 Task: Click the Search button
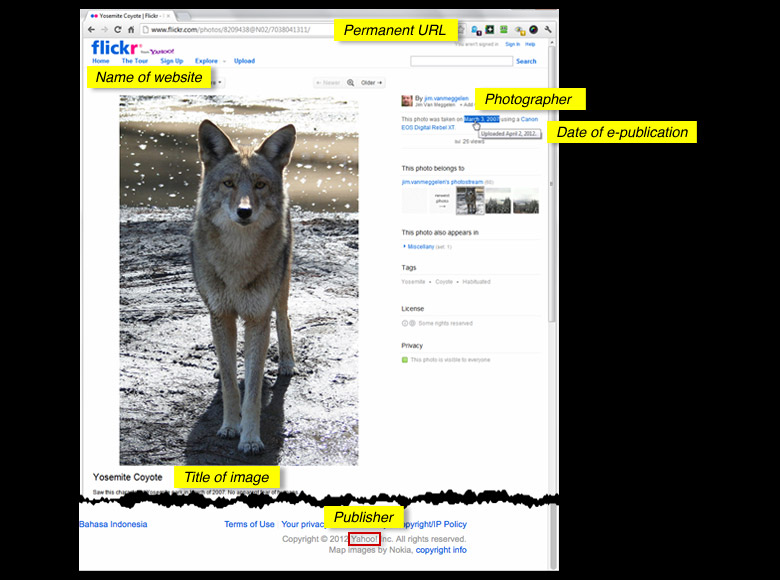526,61
